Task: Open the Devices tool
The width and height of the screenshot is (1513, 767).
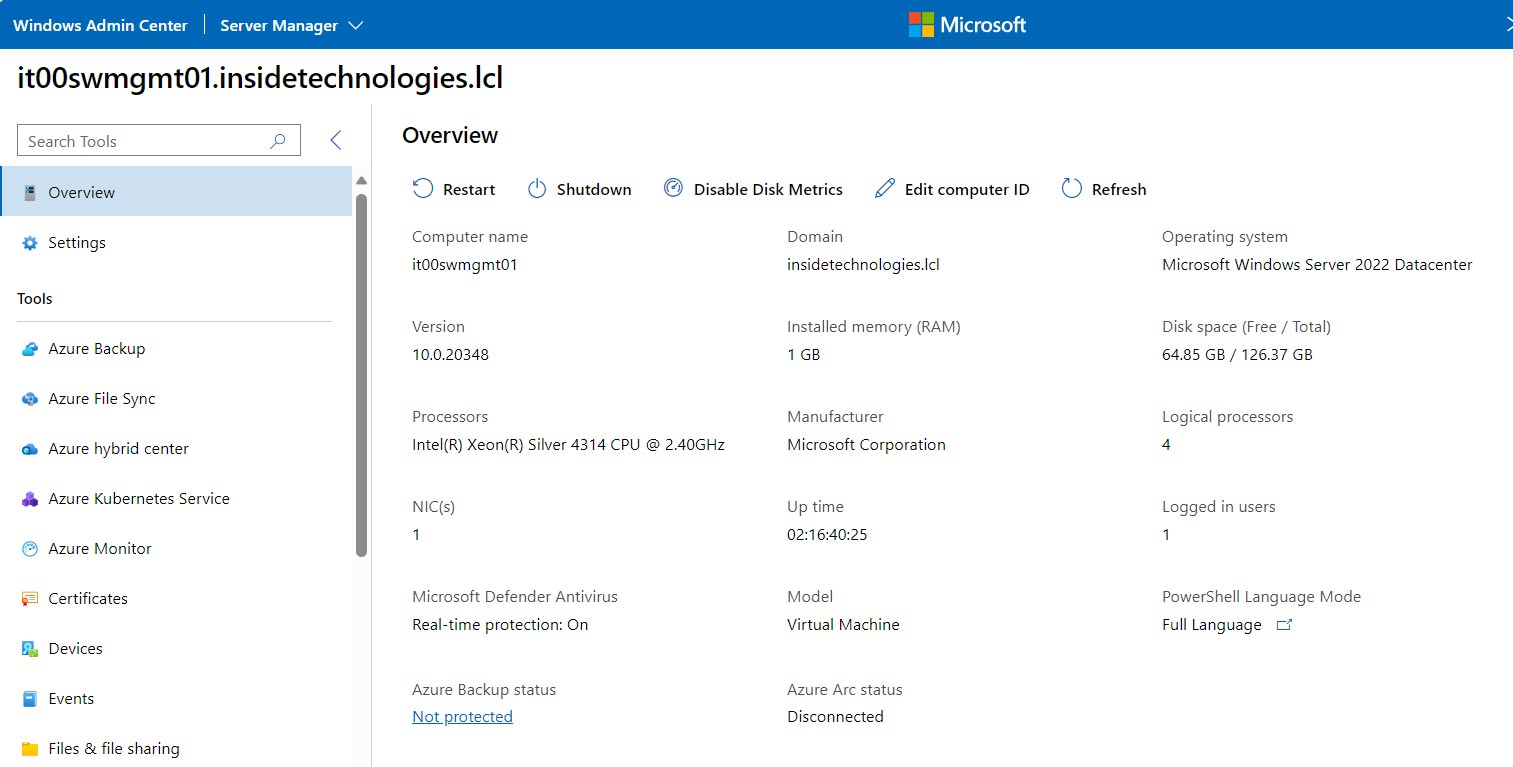Action: tap(176, 649)
